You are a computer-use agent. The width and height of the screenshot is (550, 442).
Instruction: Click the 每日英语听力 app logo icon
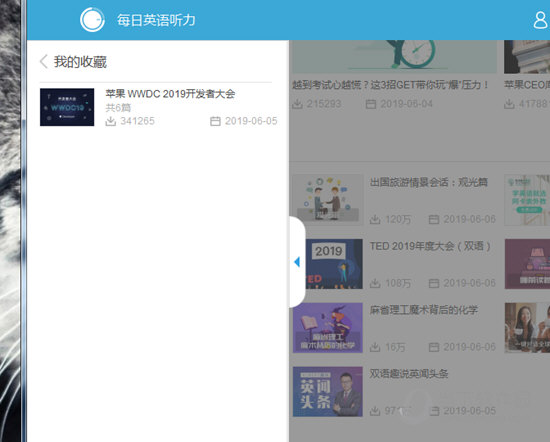(92, 20)
